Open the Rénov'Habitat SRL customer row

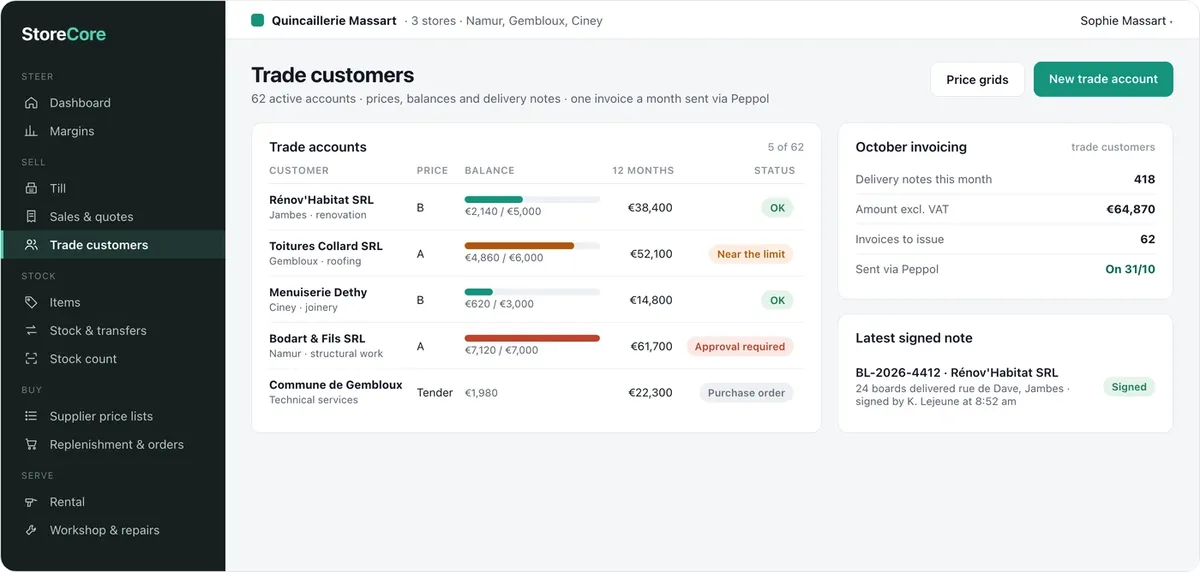click(x=536, y=207)
